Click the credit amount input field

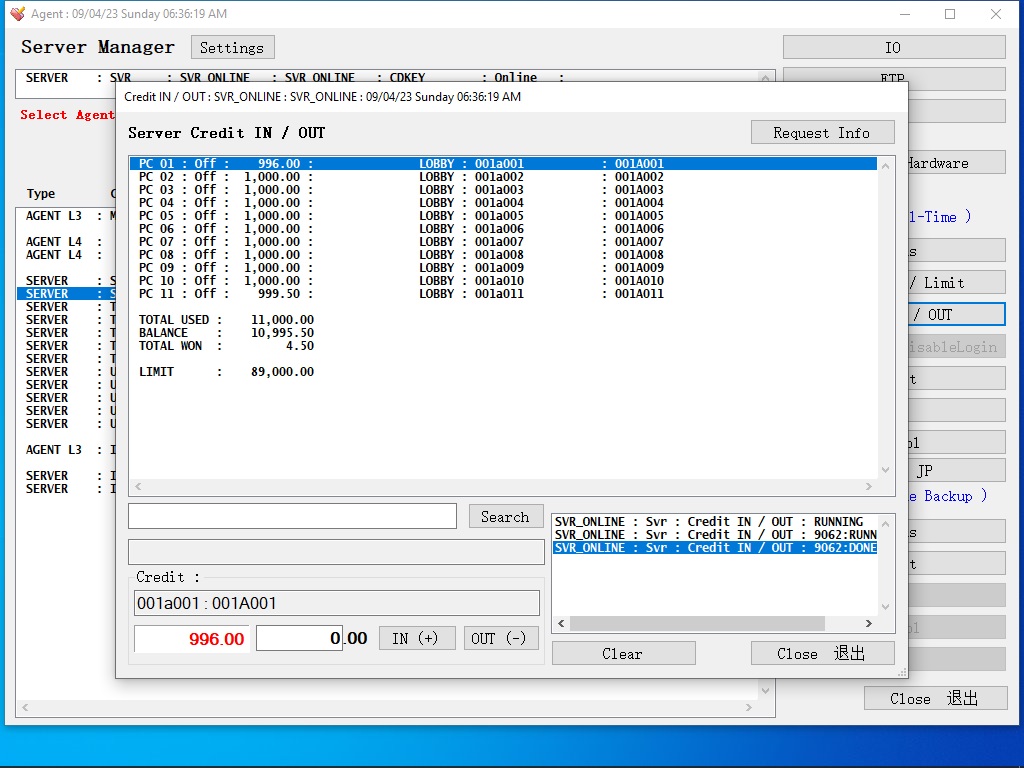tap(300, 638)
